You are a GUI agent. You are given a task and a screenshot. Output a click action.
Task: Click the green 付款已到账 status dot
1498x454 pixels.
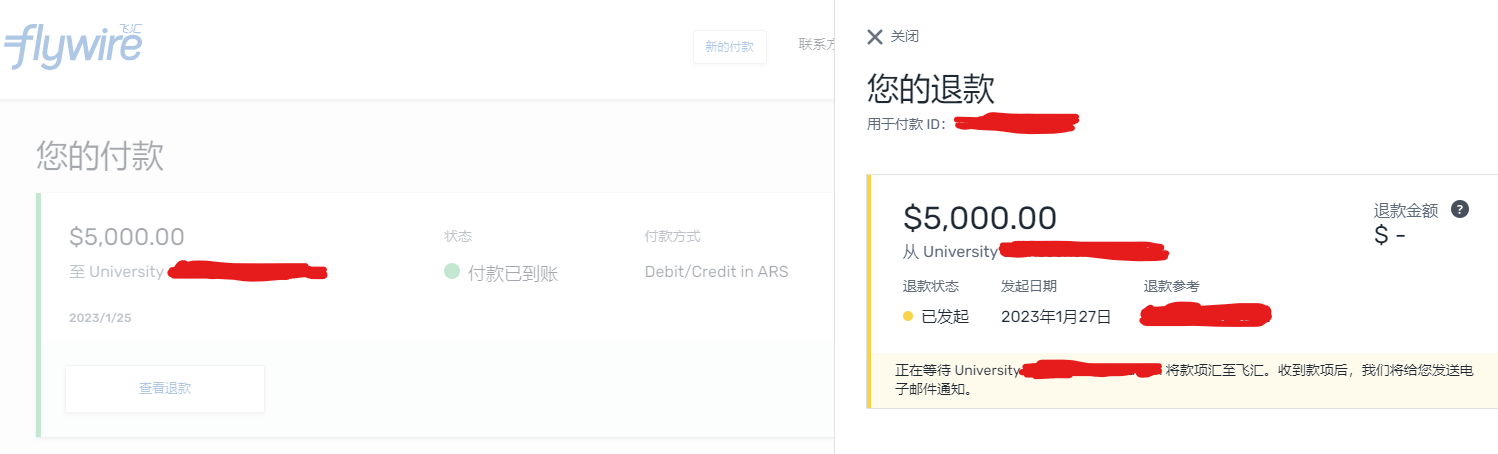tap(452, 272)
